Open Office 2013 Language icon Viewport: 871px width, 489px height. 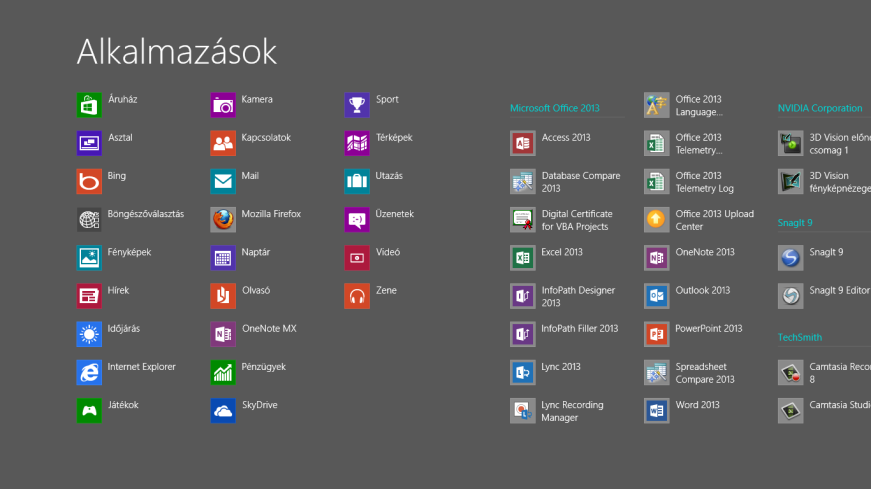click(x=657, y=105)
